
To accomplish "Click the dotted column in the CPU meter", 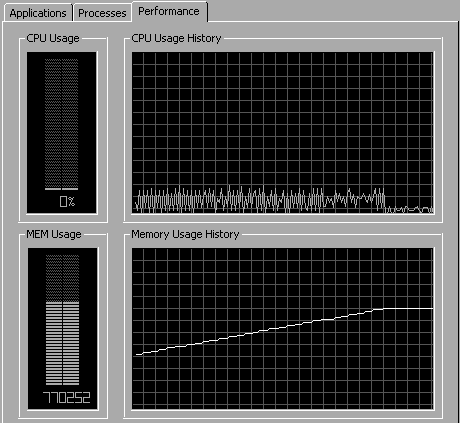I will point(61,123).
